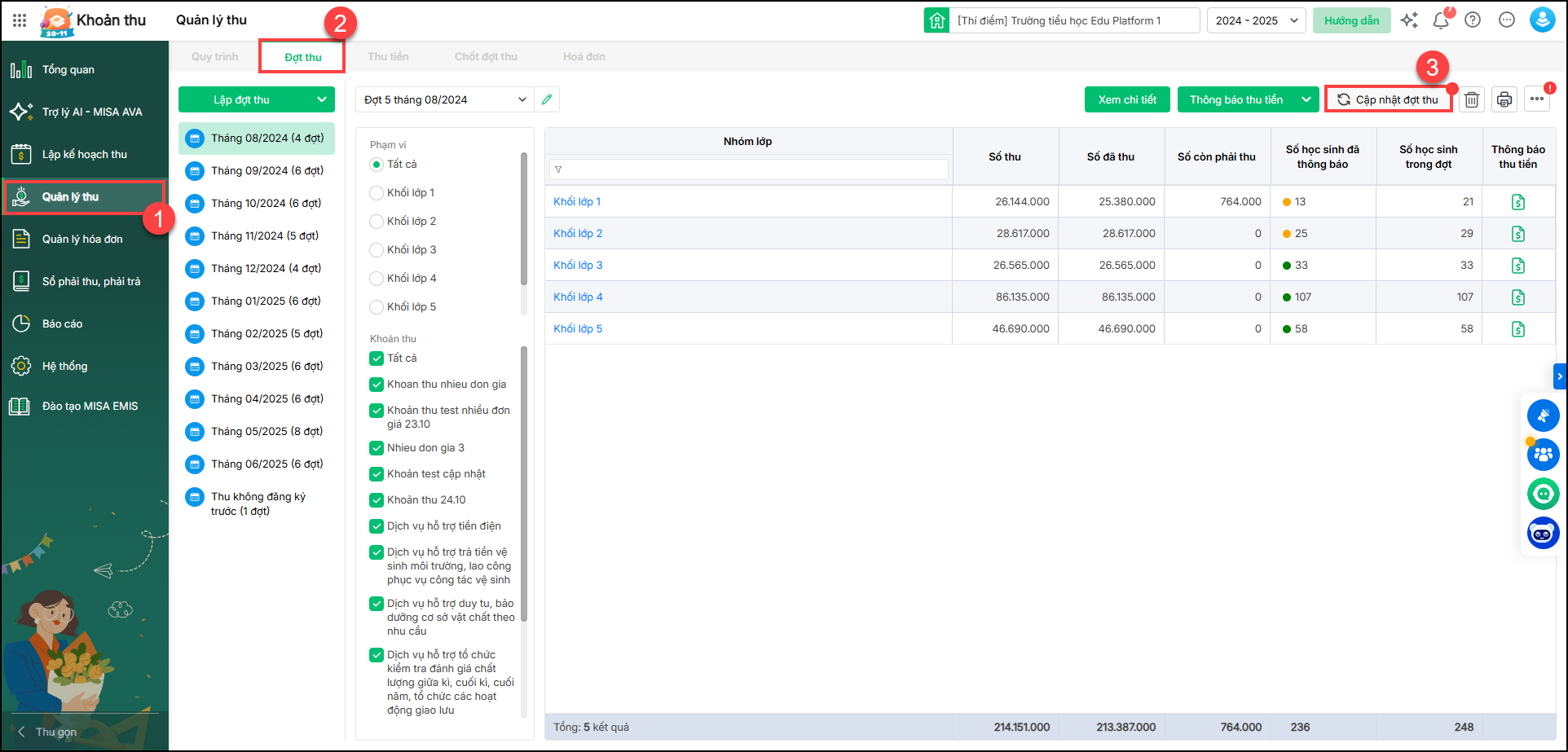Print the list with printer icon
This screenshot has width=1568, height=752.
point(1504,99)
